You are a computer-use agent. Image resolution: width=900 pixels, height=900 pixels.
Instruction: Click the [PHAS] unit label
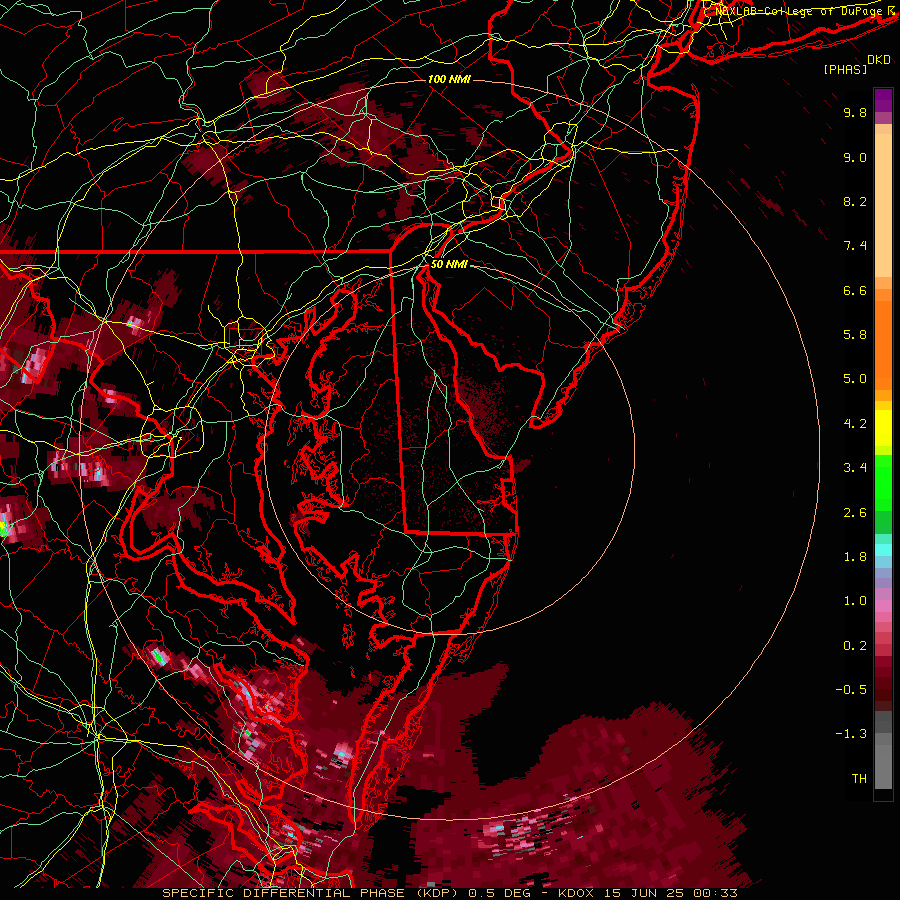click(x=845, y=69)
